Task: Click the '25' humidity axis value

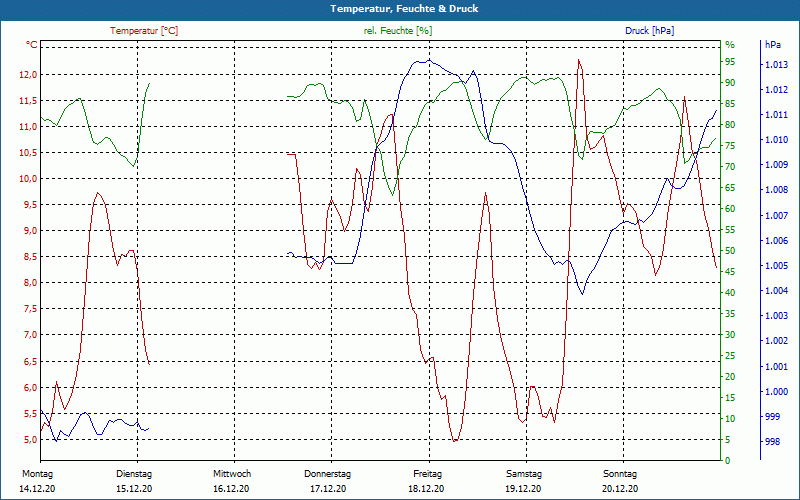Action: pos(731,356)
